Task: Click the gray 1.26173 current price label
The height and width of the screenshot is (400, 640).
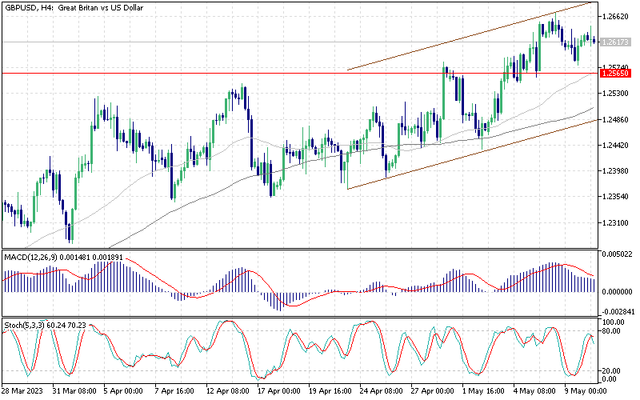Action: [613, 43]
